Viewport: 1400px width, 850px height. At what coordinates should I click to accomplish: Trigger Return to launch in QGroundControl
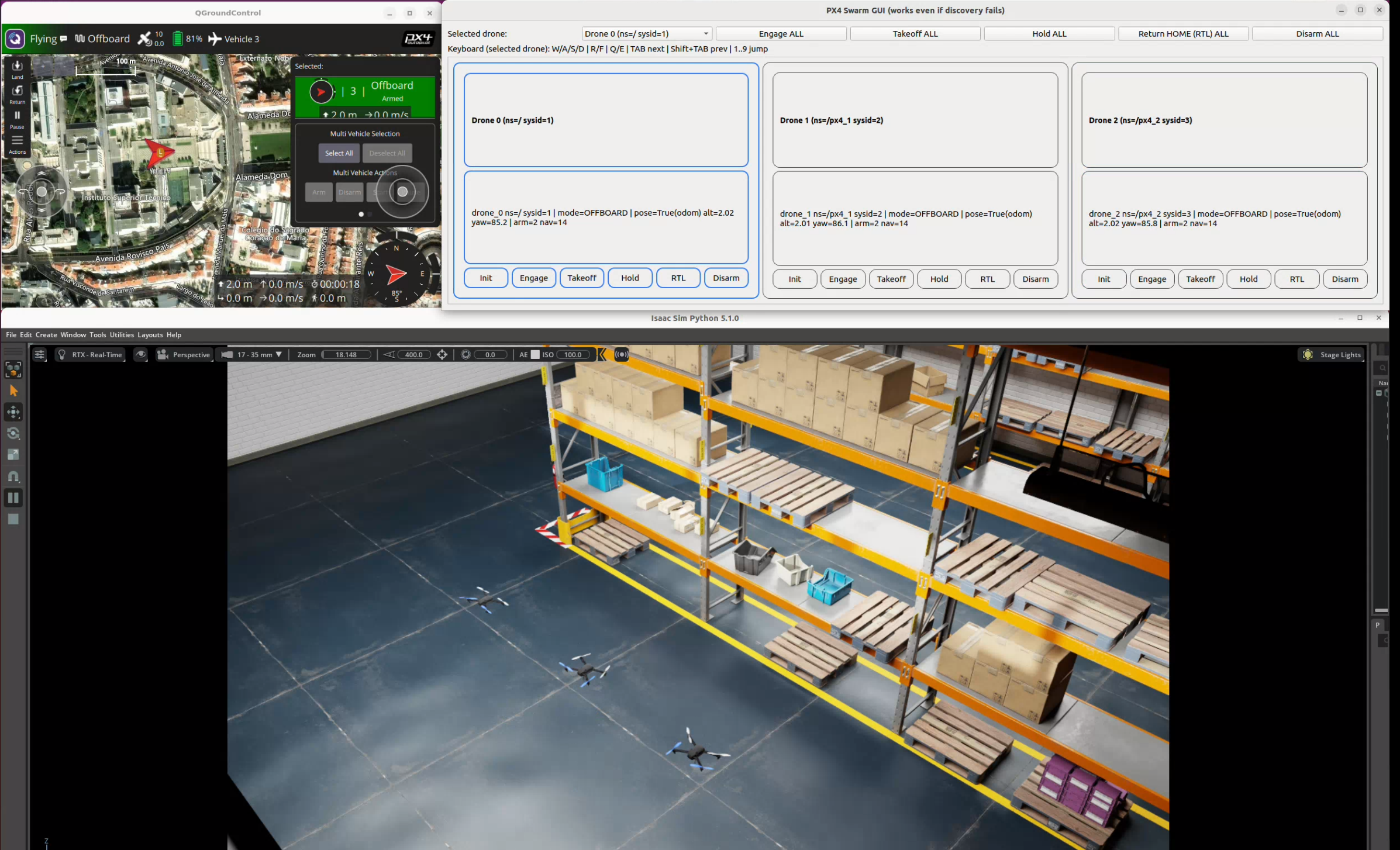click(18, 94)
